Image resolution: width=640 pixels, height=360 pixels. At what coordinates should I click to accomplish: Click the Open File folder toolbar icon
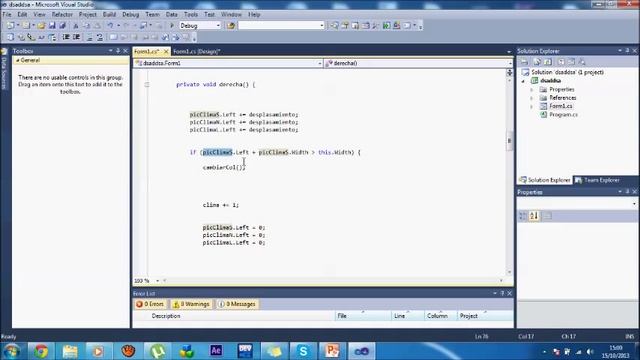pyautogui.click(x=41, y=26)
